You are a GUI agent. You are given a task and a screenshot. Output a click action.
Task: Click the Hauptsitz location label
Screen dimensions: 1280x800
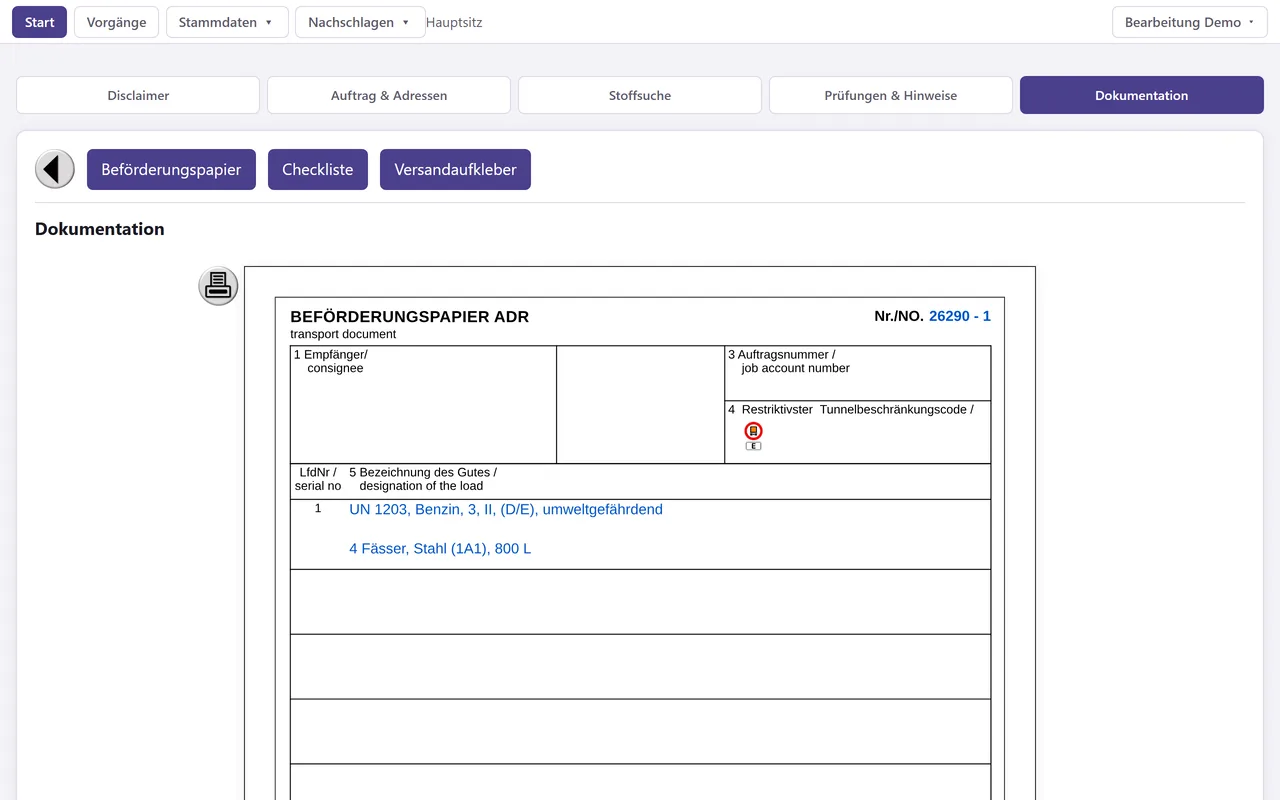(454, 22)
